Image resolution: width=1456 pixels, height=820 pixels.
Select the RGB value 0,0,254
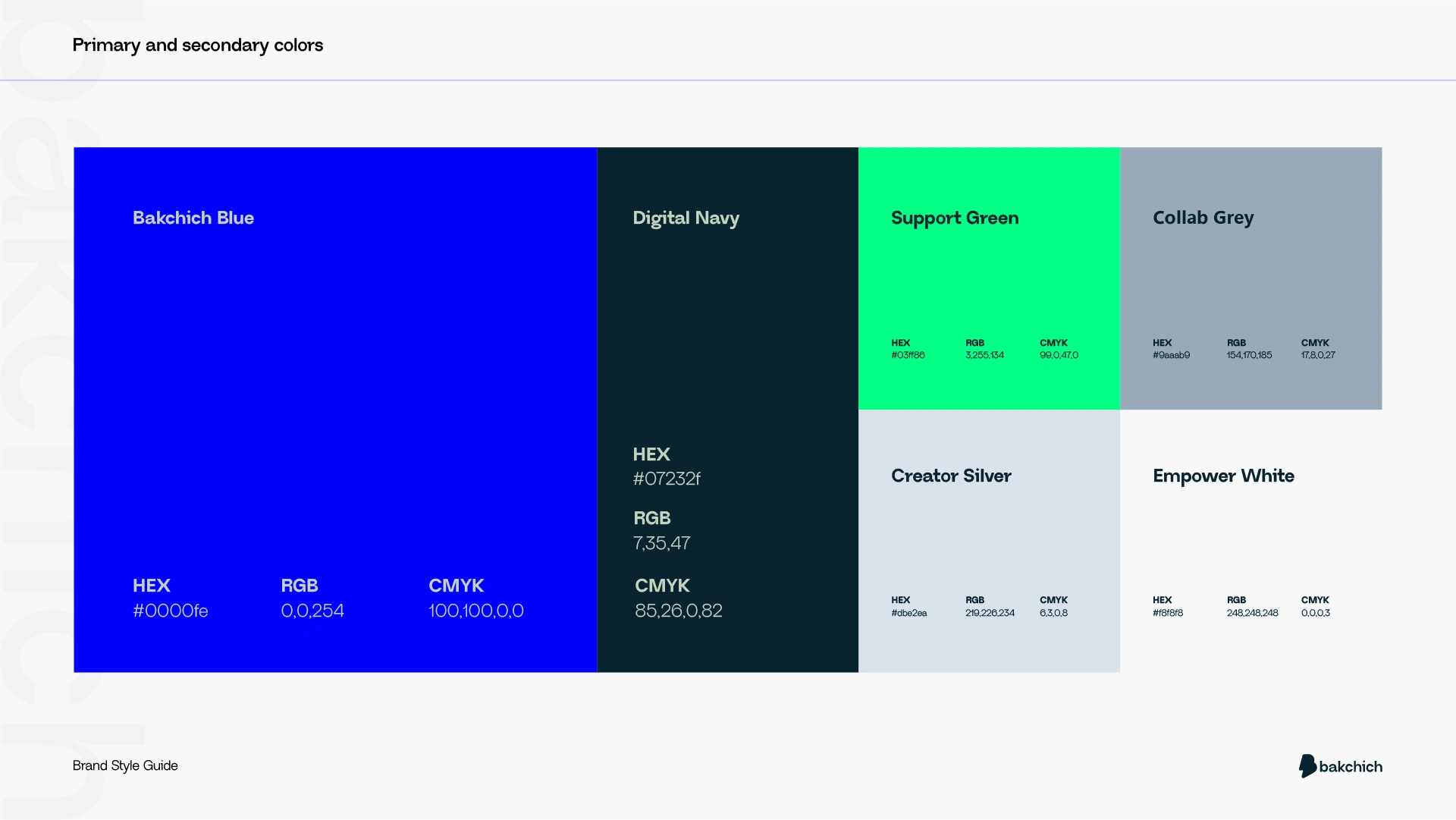tap(312, 611)
